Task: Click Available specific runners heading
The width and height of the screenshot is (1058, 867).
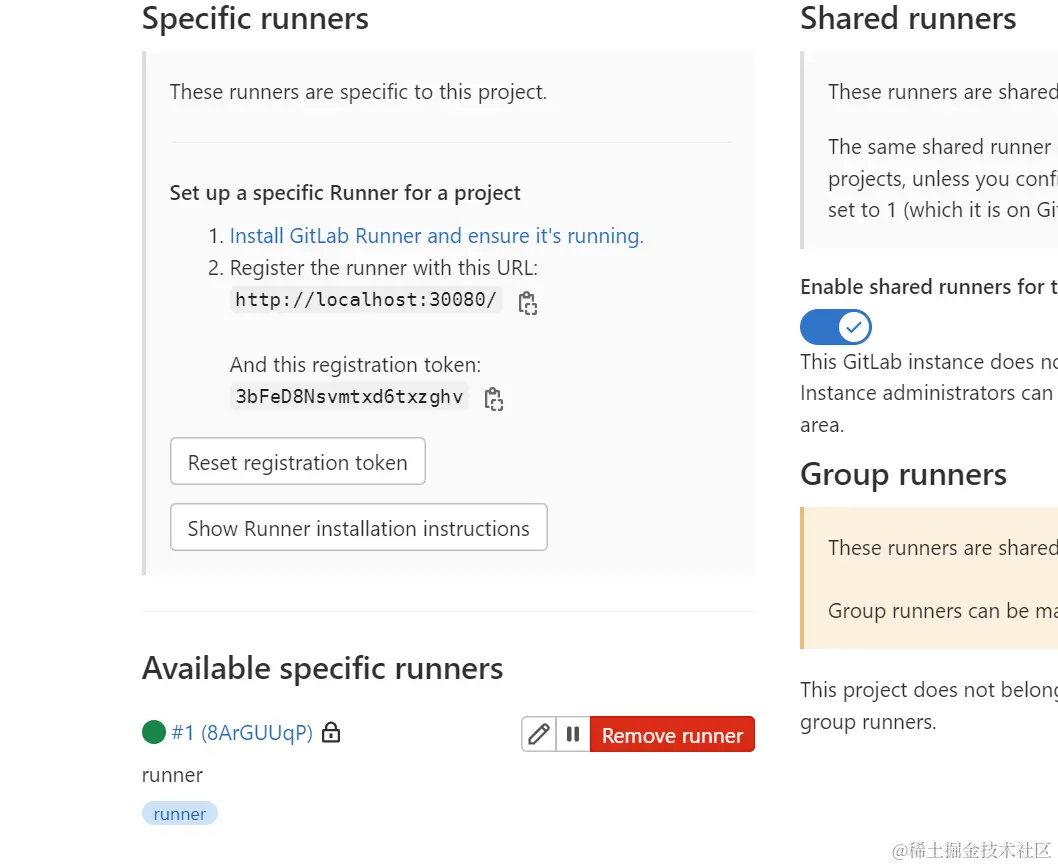Action: [323, 668]
